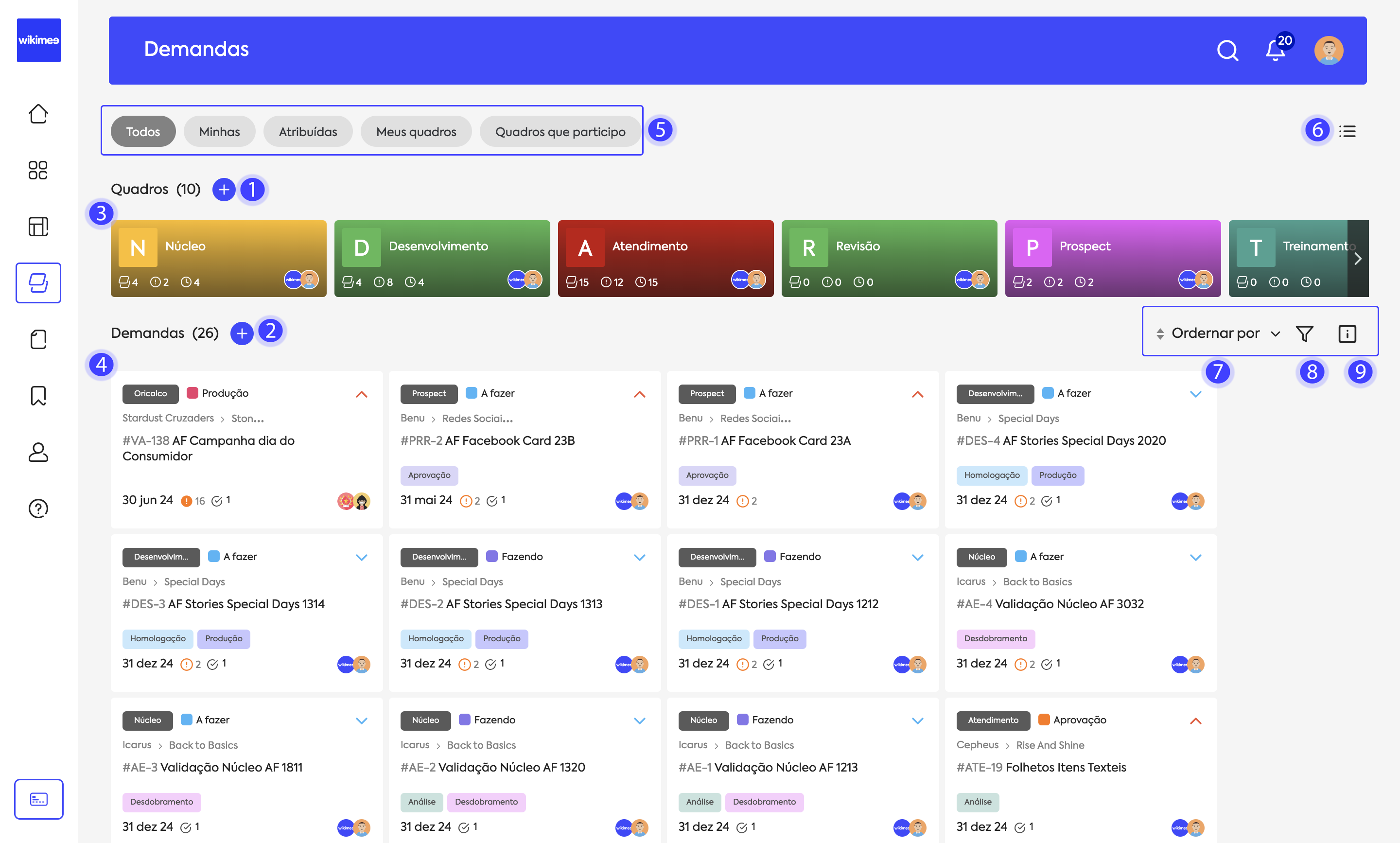
Task: Enable Quadros que participo filter
Action: [560, 132]
